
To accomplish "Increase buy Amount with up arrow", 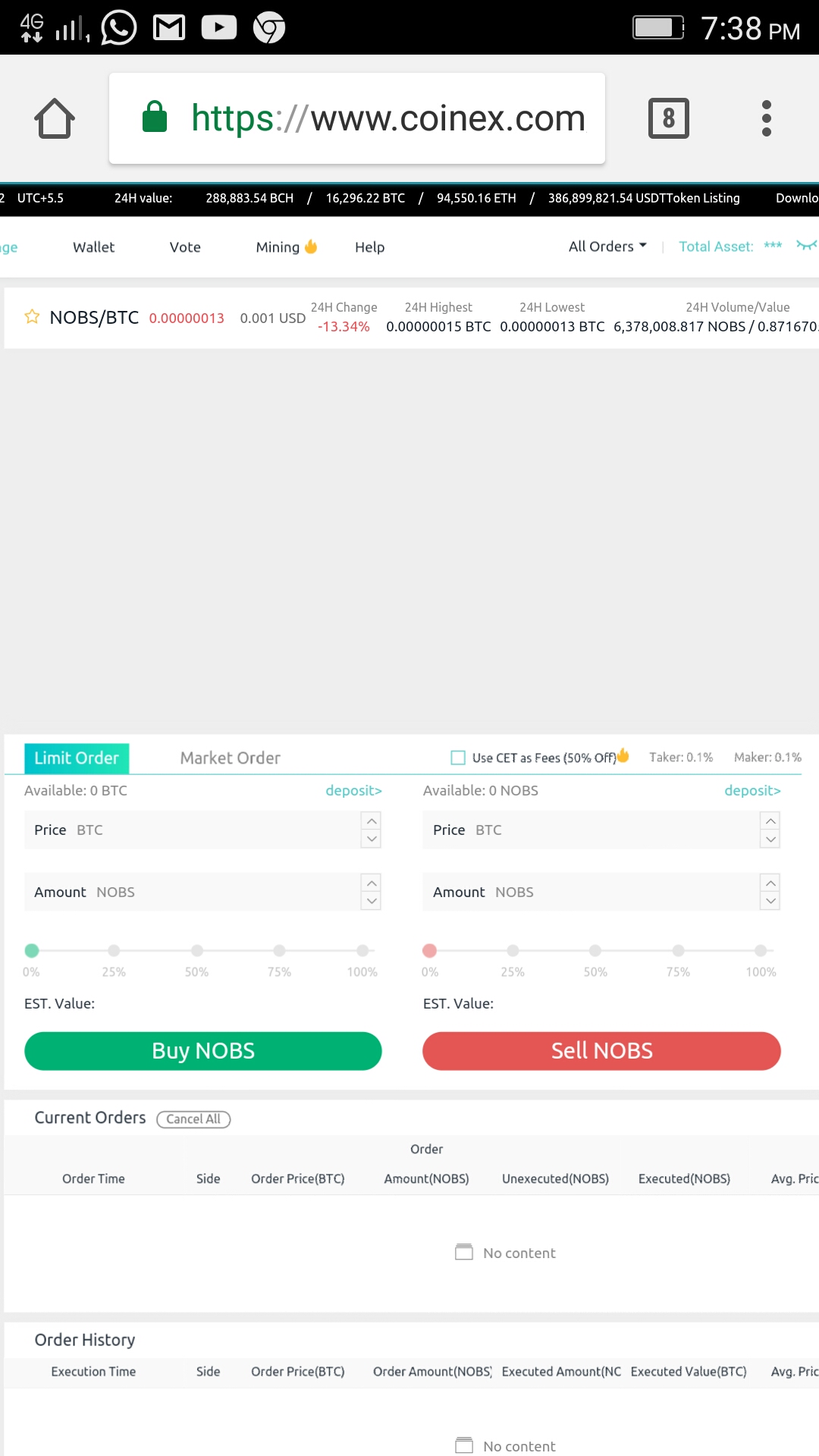I will [x=372, y=883].
